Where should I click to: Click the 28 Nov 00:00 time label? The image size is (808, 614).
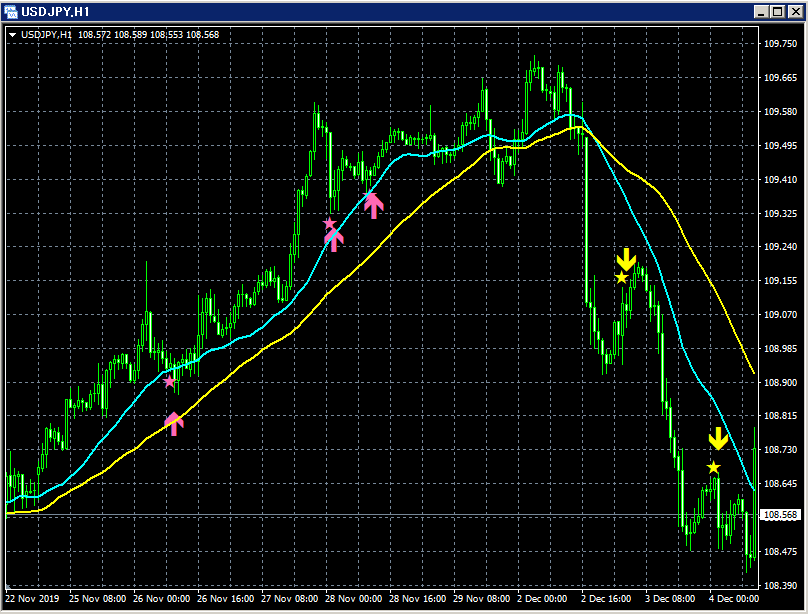click(354, 599)
